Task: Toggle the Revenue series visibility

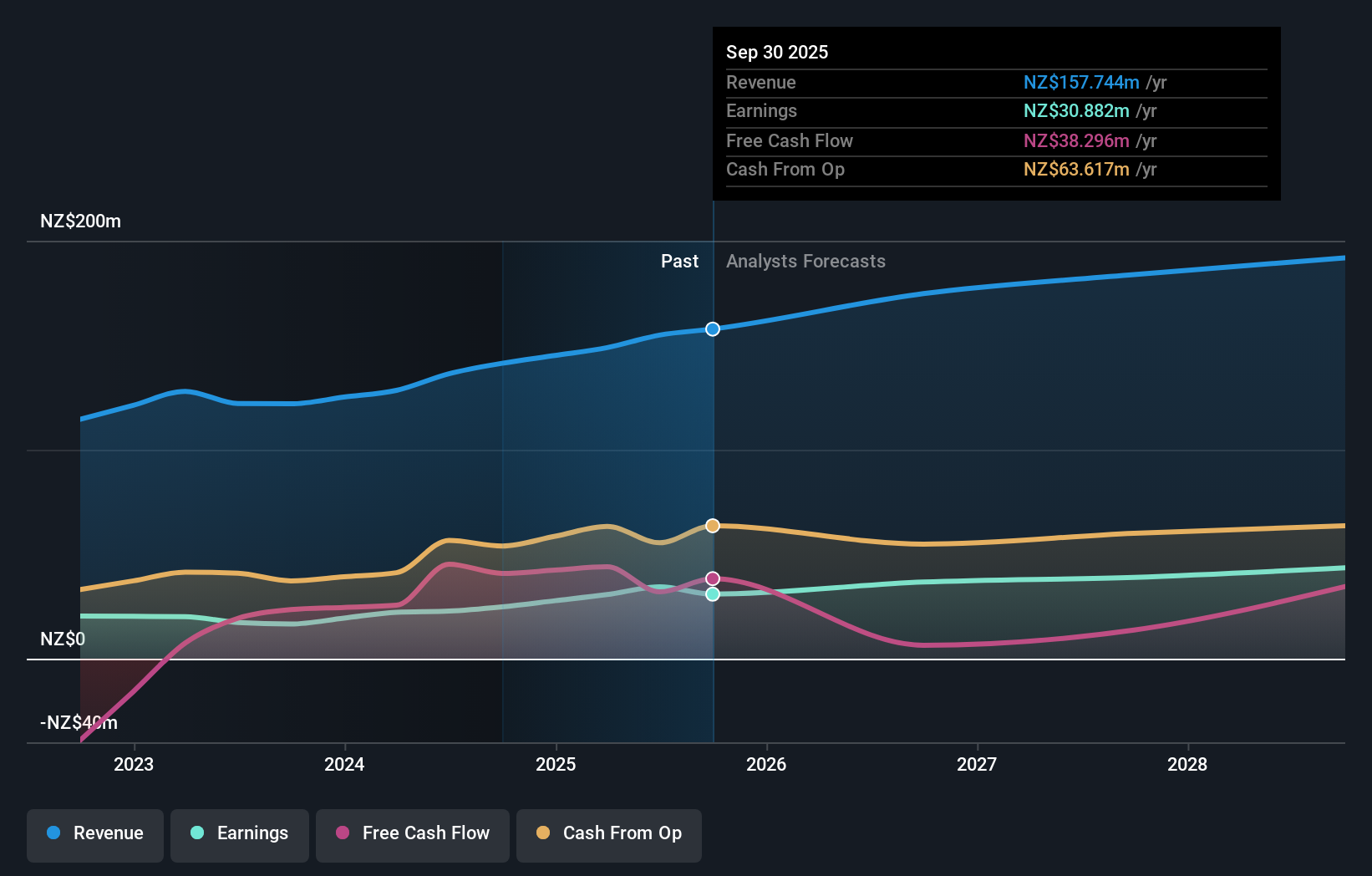Action: [94, 834]
